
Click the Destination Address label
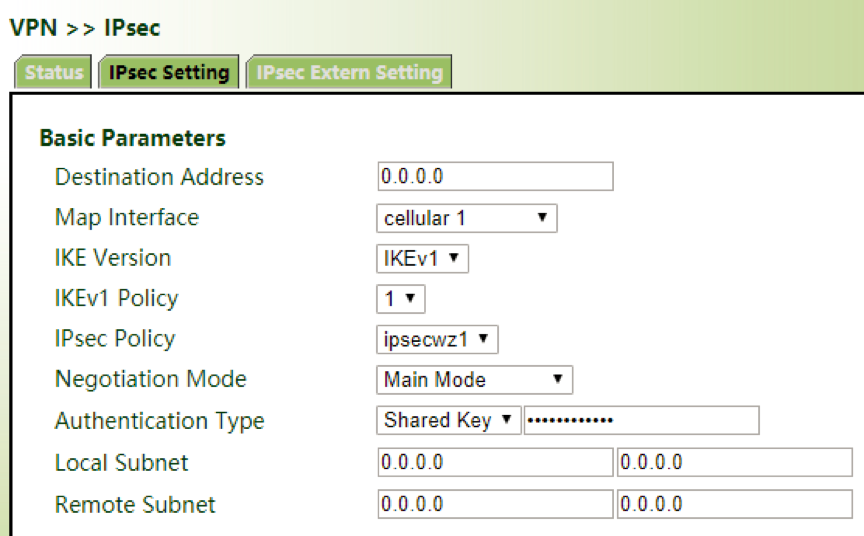159,177
